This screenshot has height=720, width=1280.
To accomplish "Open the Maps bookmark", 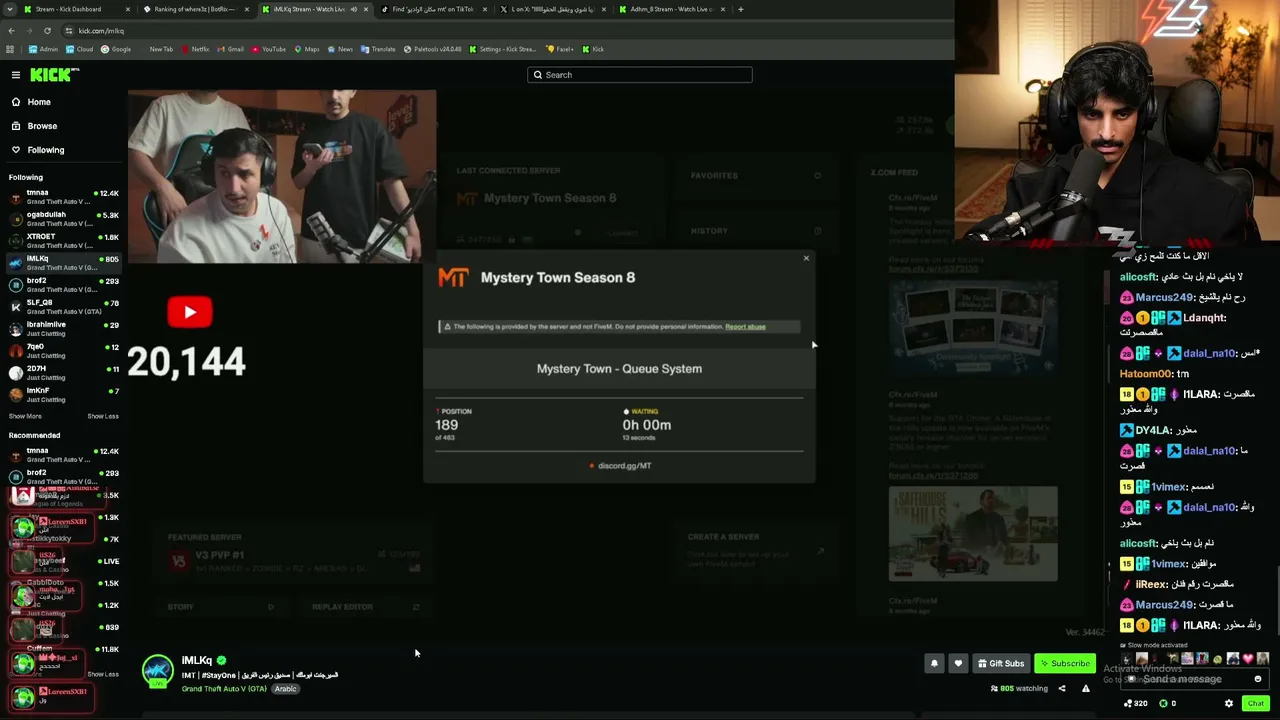I will click(307, 49).
